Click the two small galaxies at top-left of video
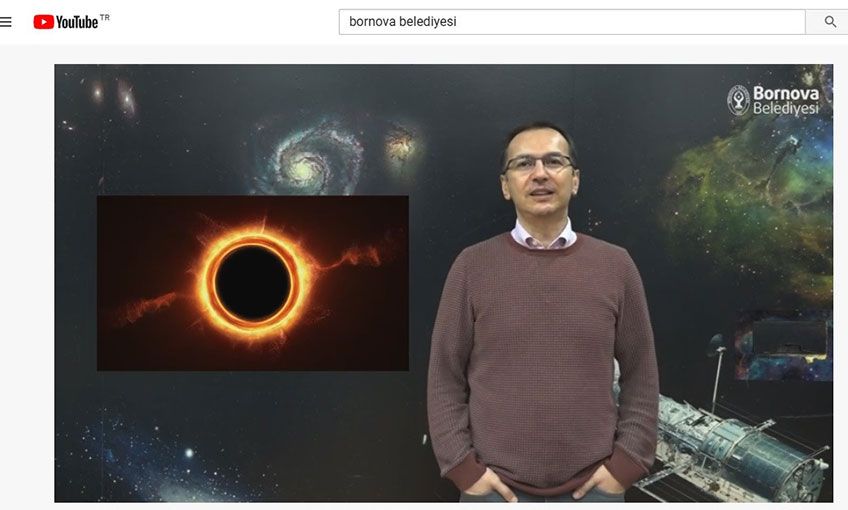The image size is (848, 510). click(112, 96)
